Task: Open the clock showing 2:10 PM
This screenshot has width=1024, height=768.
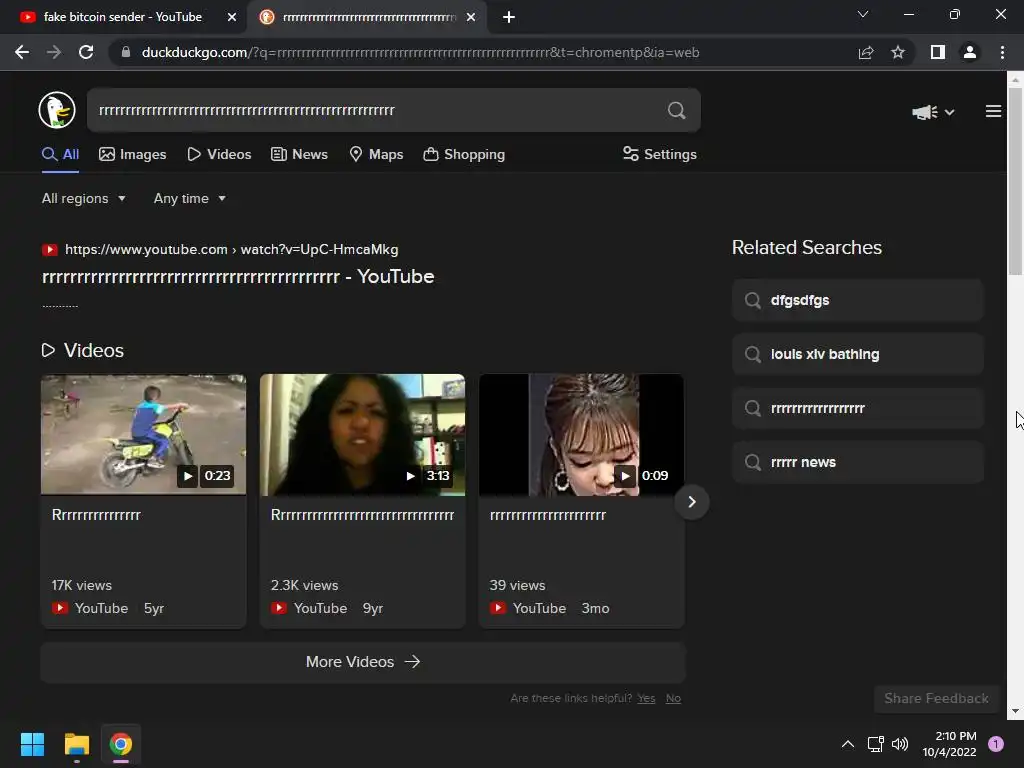Action: pos(949,744)
